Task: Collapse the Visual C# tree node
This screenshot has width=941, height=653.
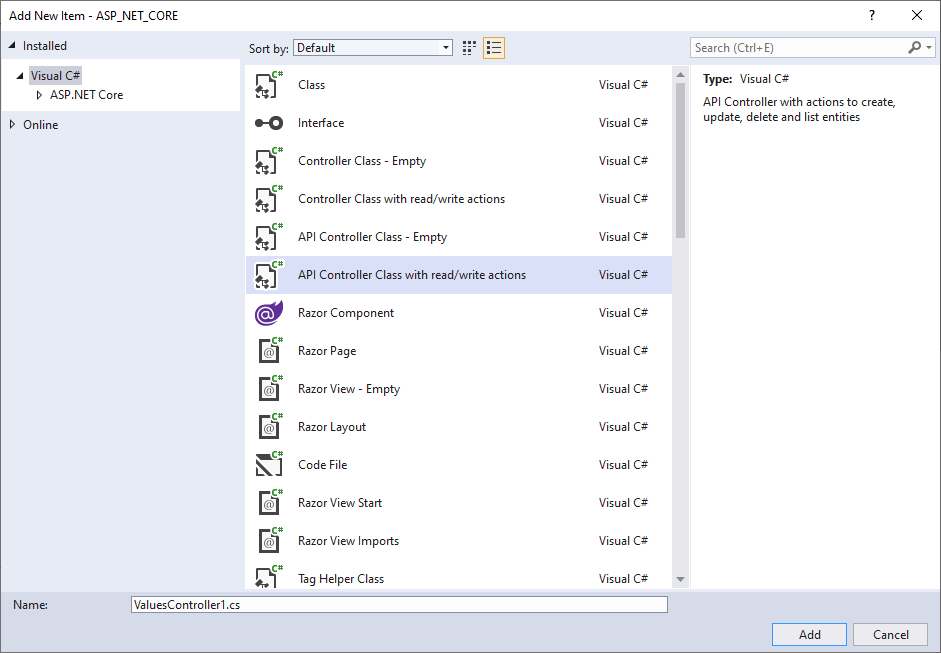Action: point(20,76)
